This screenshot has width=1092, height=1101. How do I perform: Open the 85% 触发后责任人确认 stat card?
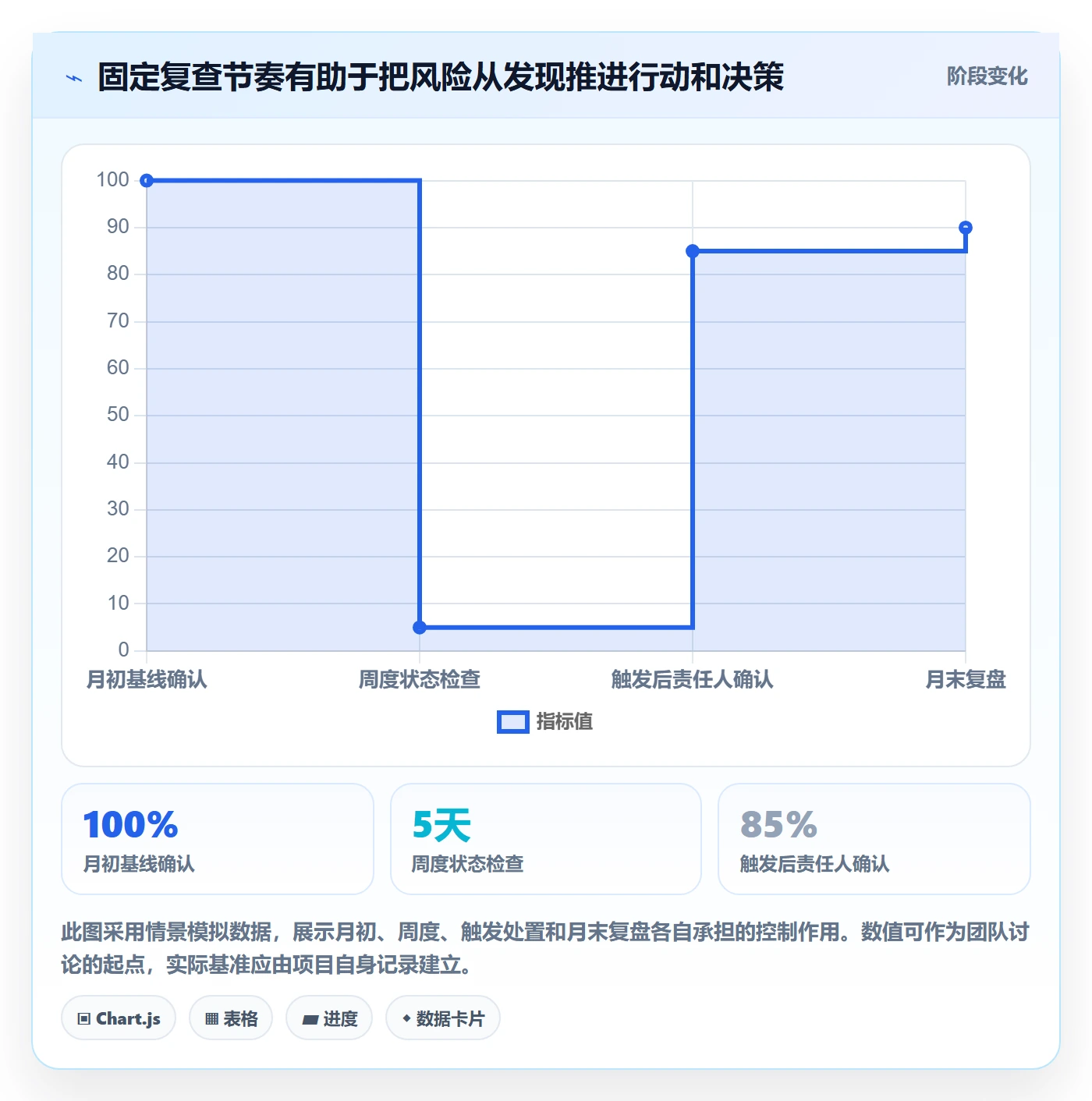[x=874, y=839]
